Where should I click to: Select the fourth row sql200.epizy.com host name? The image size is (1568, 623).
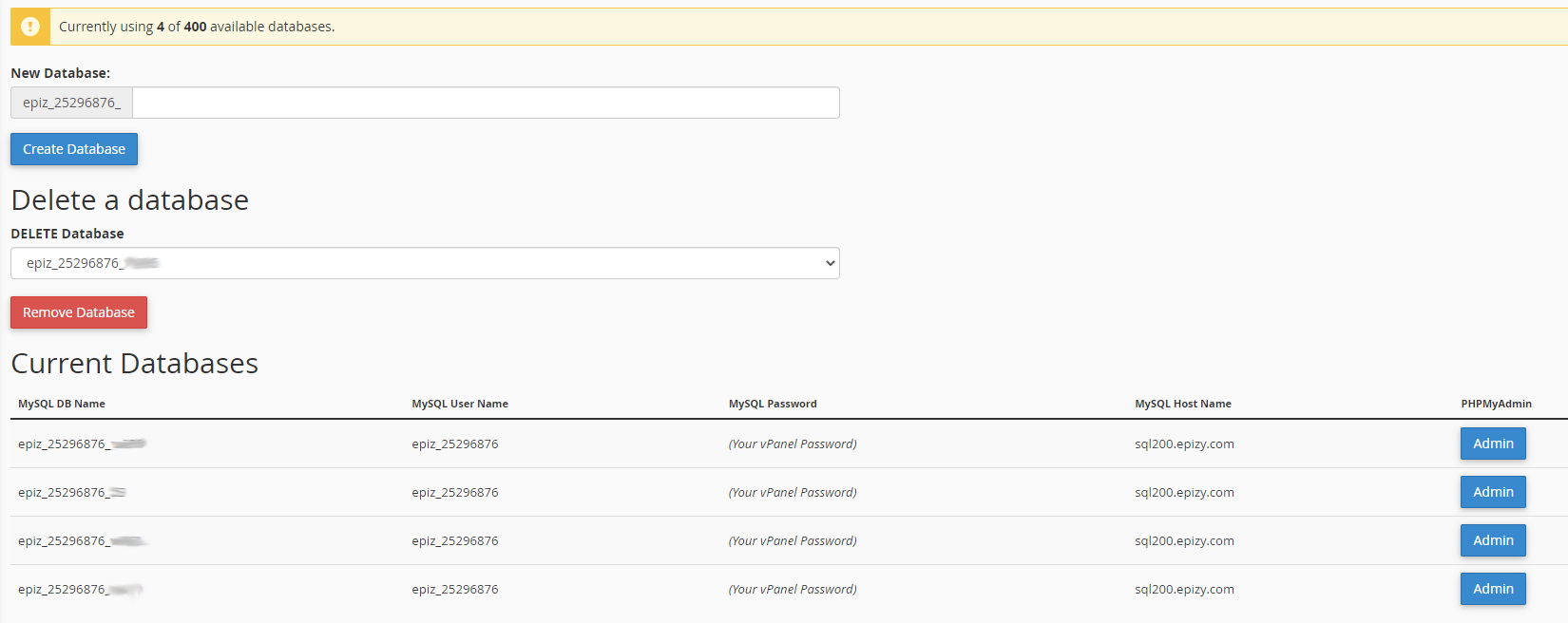[1184, 589]
